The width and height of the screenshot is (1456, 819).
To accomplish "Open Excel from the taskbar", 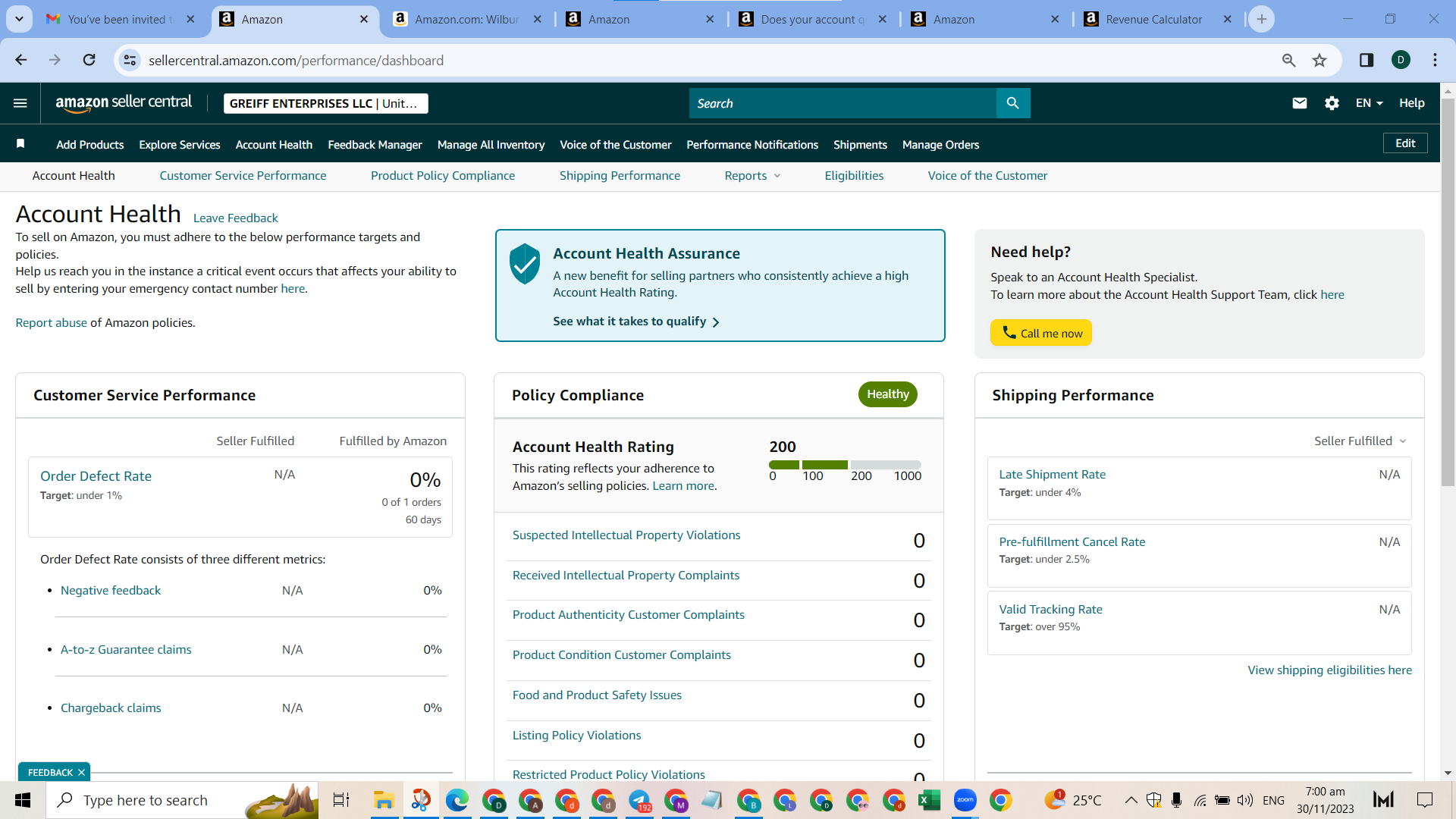I will click(929, 800).
